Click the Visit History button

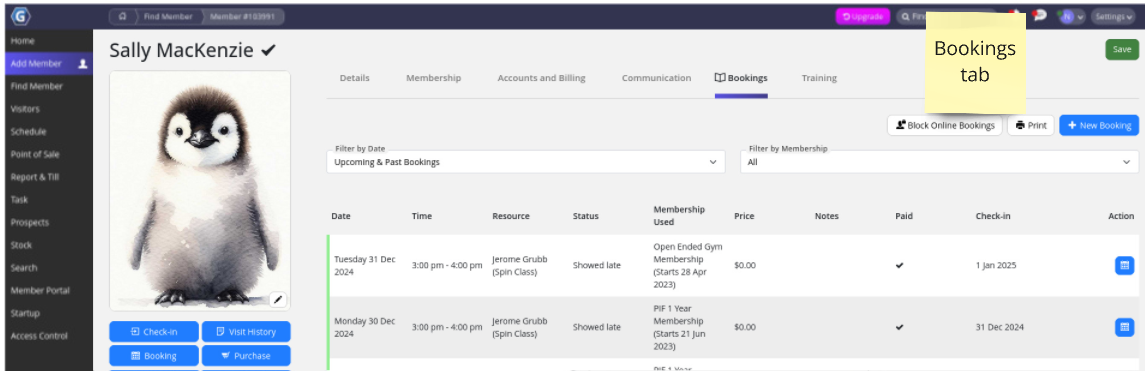pyautogui.click(x=246, y=332)
